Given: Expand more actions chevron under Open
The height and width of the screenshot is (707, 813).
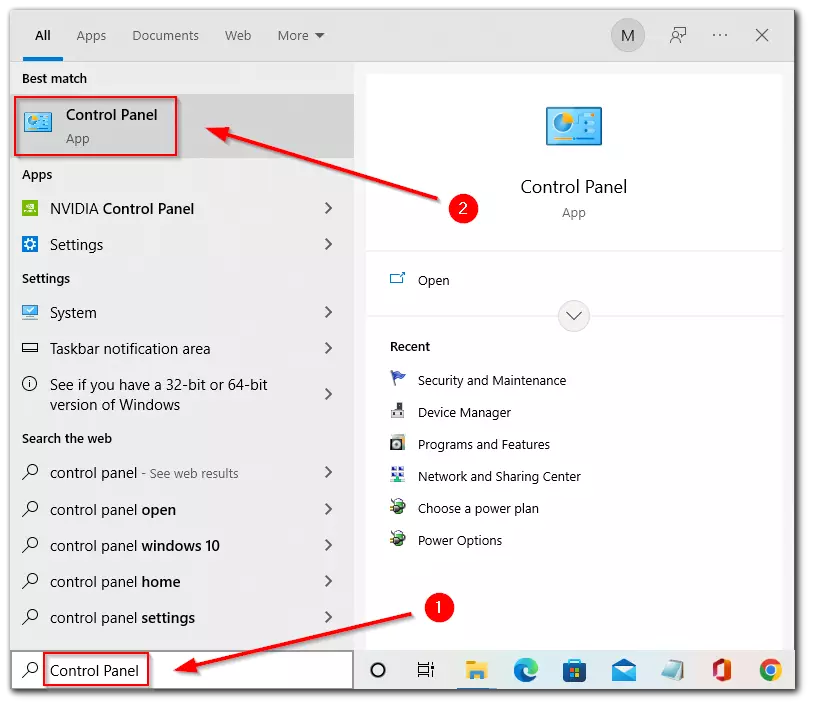Looking at the screenshot, I should tap(573, 316).
